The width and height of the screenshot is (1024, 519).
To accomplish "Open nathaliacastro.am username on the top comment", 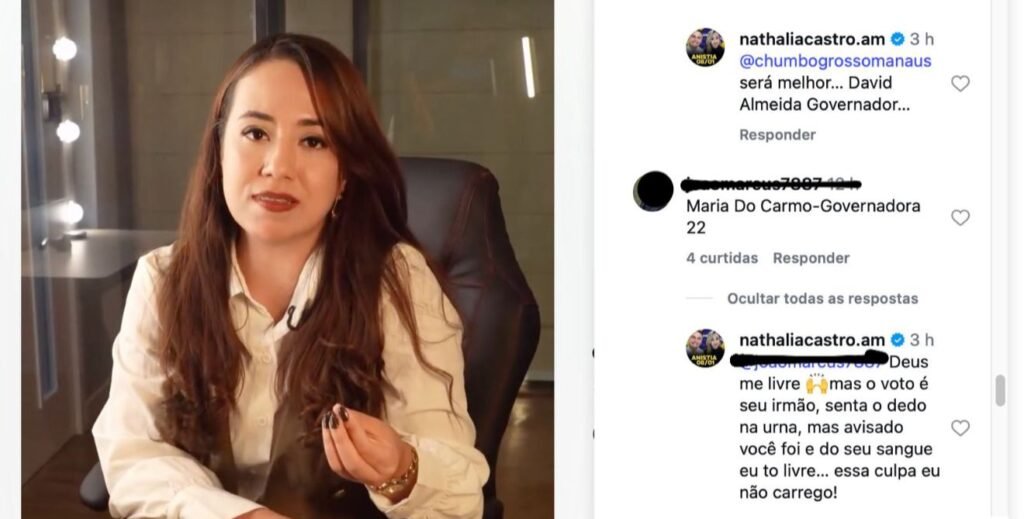I will pyautogui.click(x=812, y=39).
